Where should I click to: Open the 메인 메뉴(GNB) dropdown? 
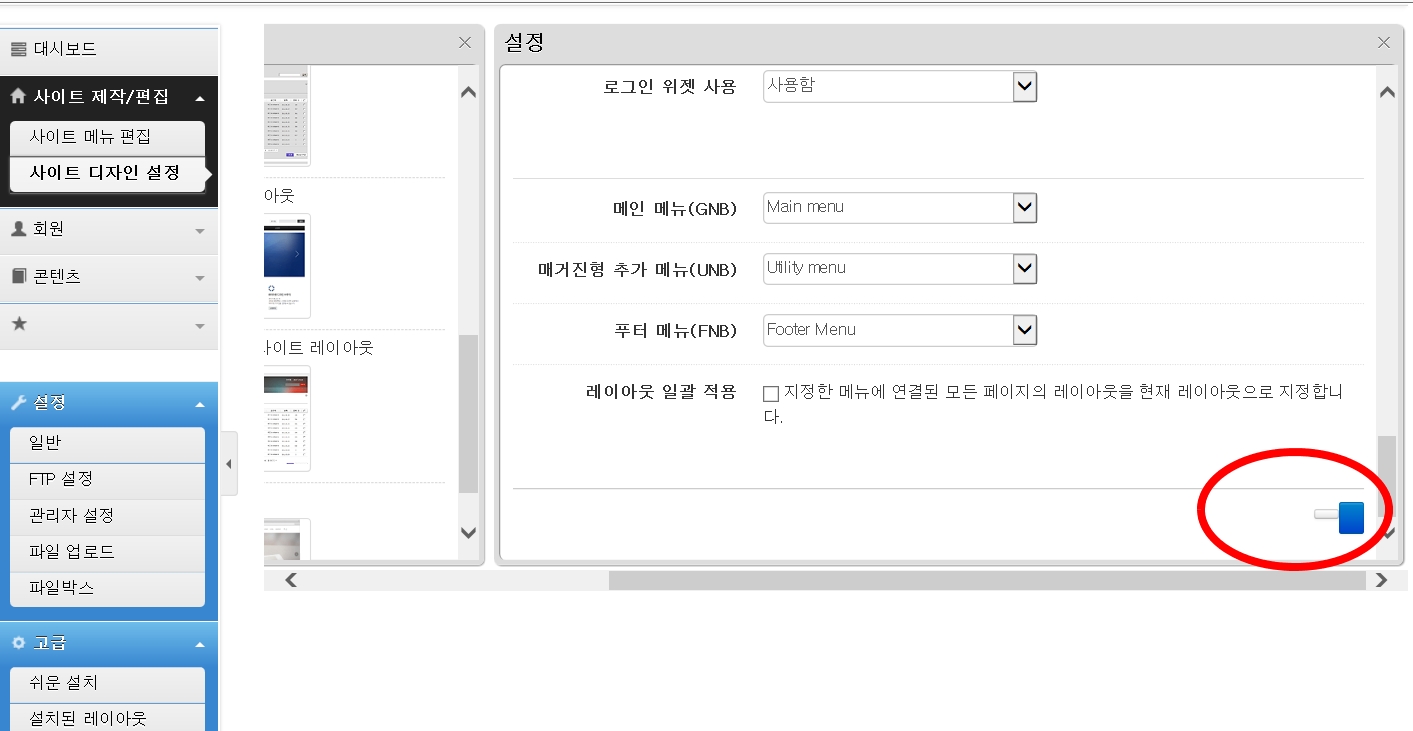(x=1024, y=208)
